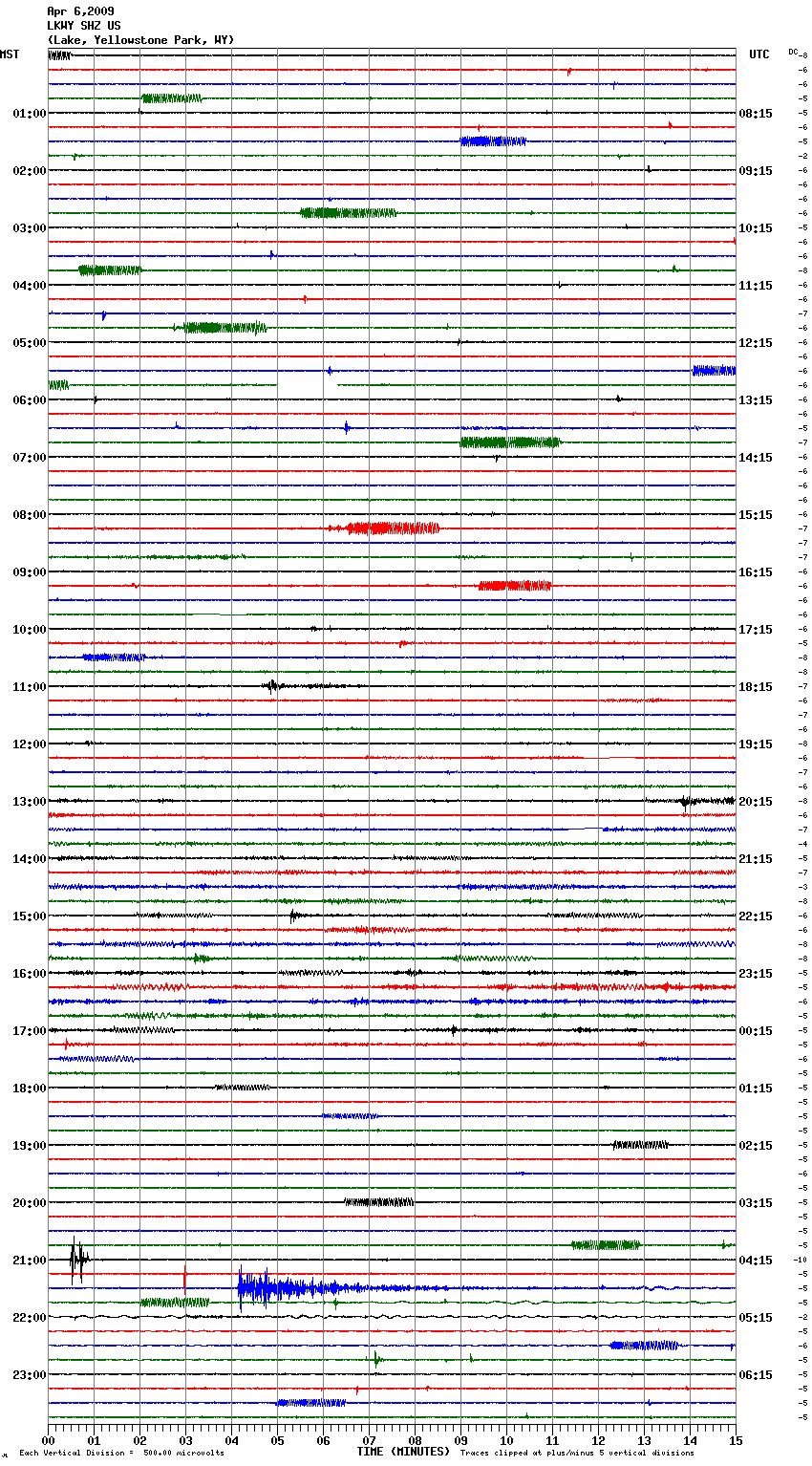Click the '06:15' UTC time label

point(756,1375)
